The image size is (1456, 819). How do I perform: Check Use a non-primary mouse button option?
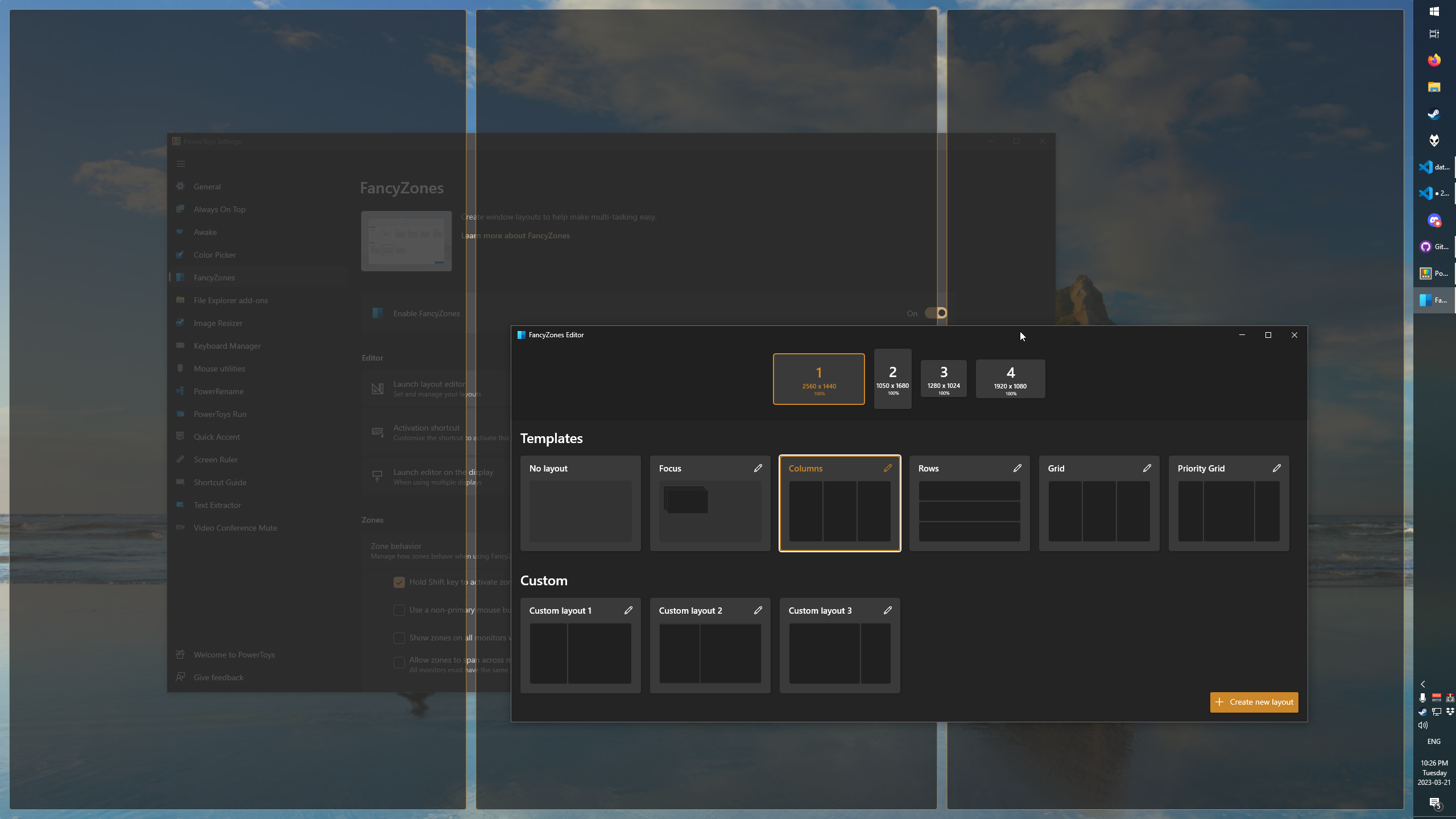pos(399,610)
